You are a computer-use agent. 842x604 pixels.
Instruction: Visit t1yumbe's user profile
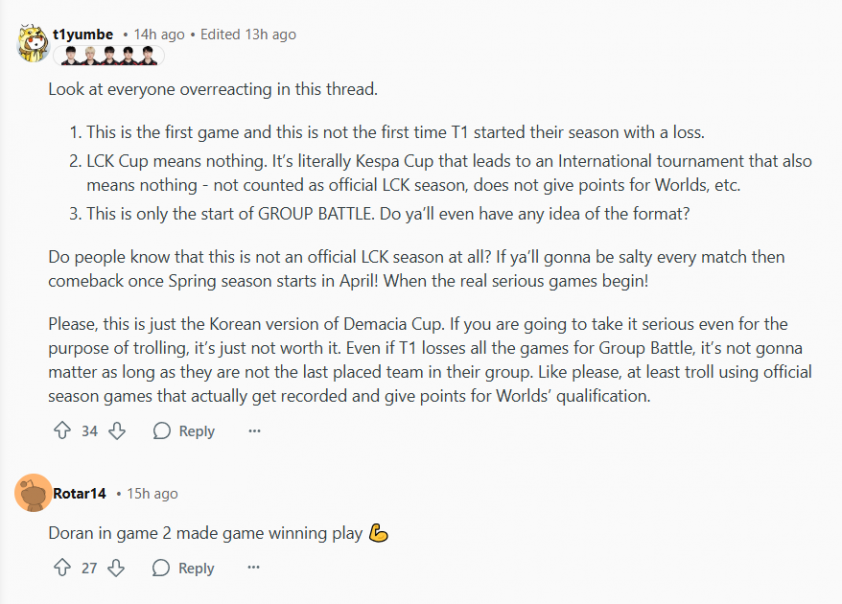coord(83,34)
